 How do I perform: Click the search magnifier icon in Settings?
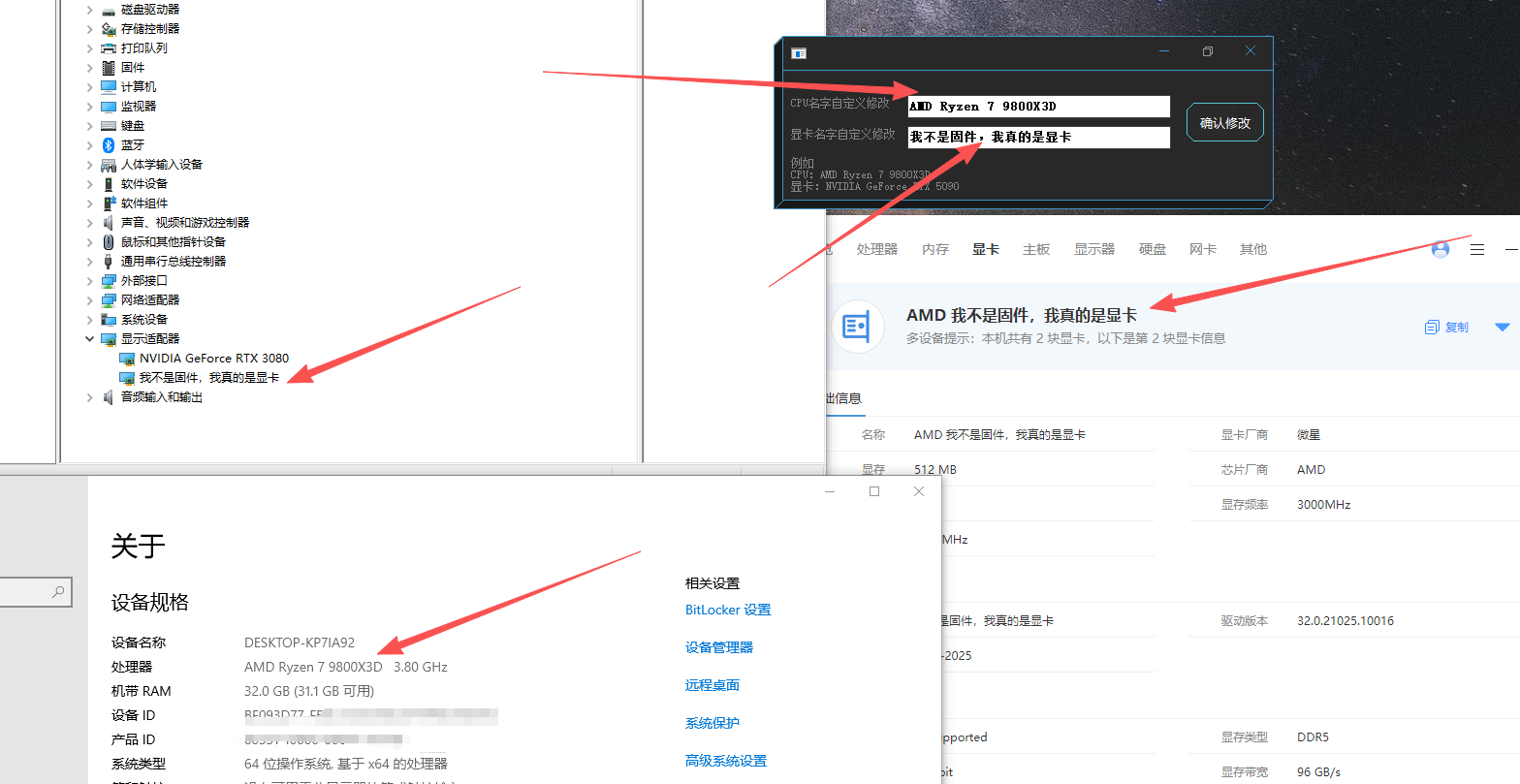[x=59, y=591]
